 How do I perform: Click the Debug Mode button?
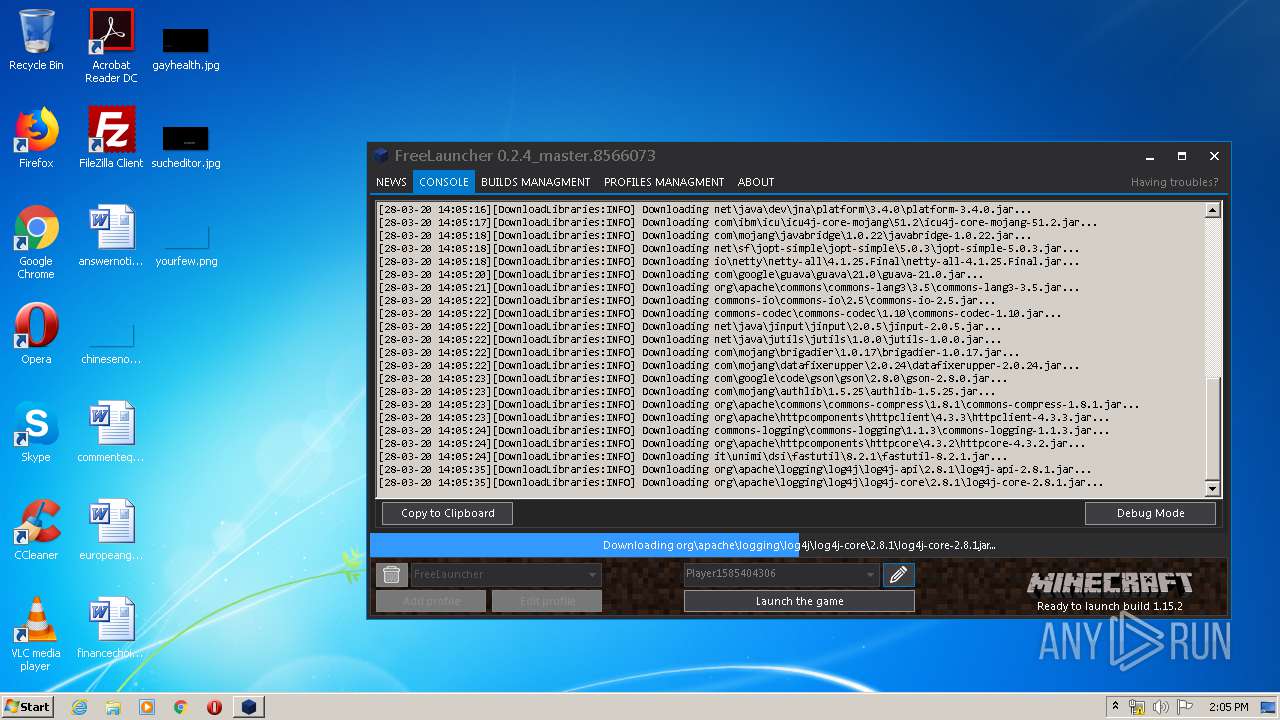pos(1150,513)
